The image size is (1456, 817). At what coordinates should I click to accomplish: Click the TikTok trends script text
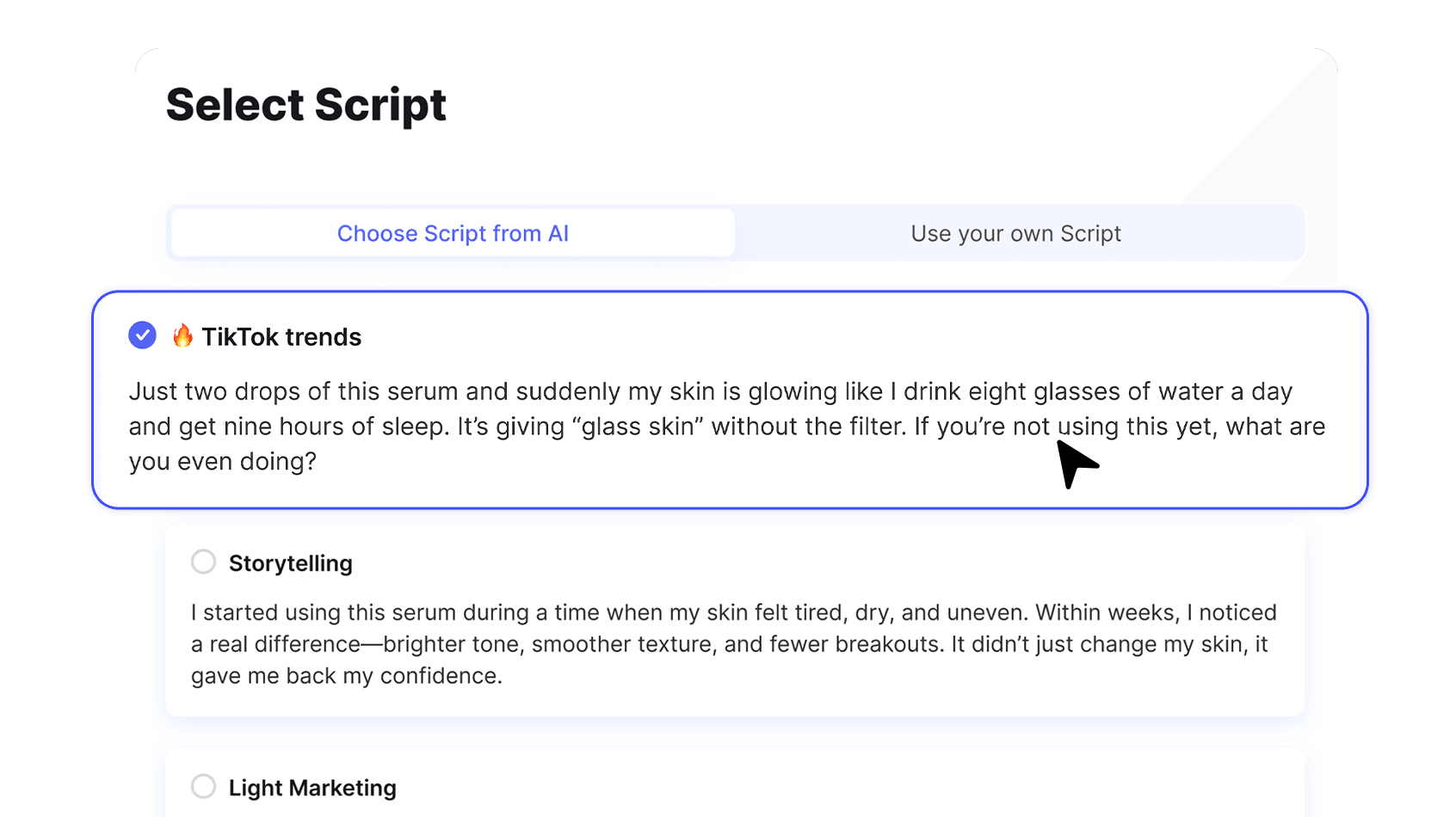(x=727, y=427)
